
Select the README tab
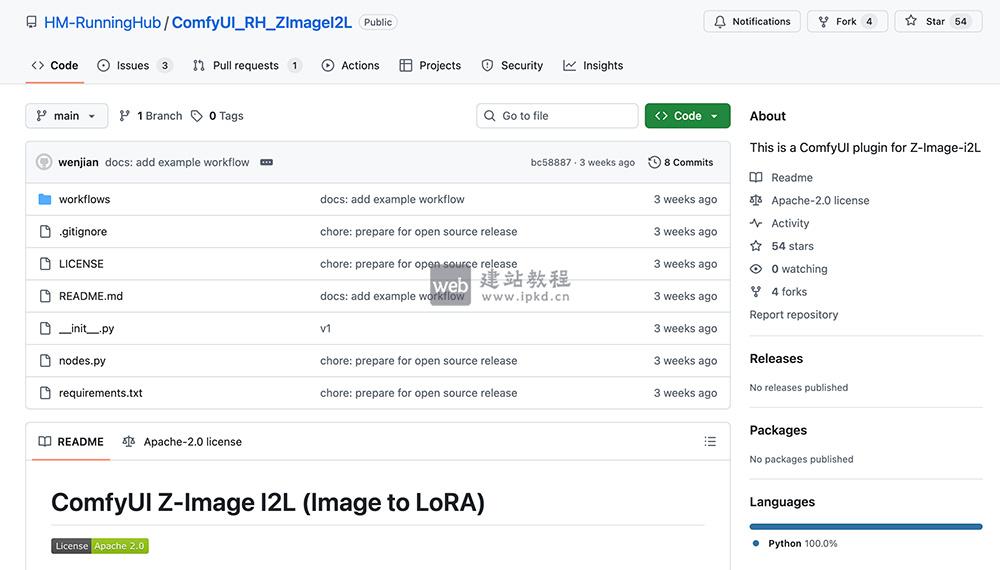click(x=71, y=441)
